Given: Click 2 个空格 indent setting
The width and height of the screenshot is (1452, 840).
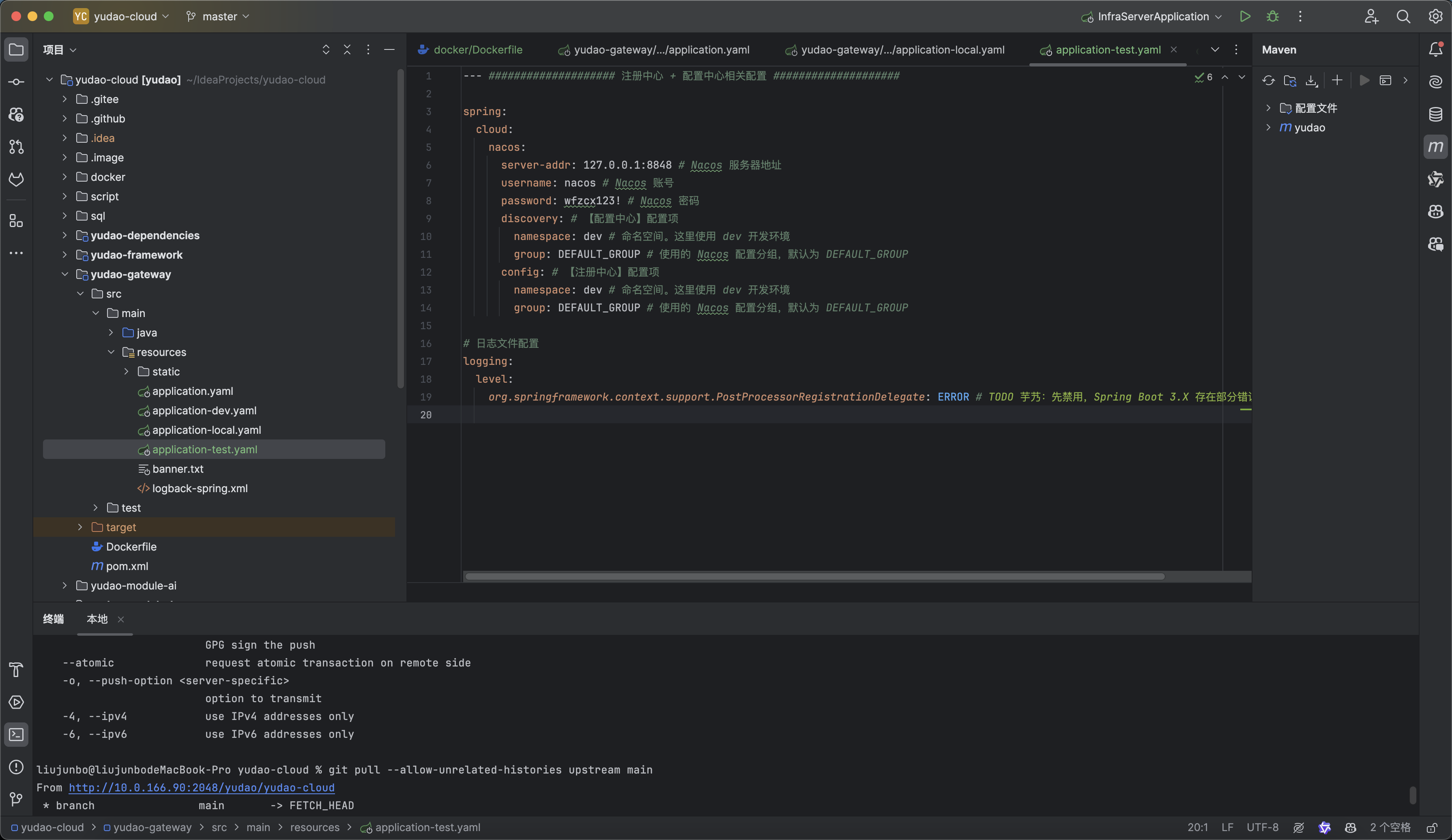Looking at the screenshot, I should pyautogui.click(x=1390, y=828).
